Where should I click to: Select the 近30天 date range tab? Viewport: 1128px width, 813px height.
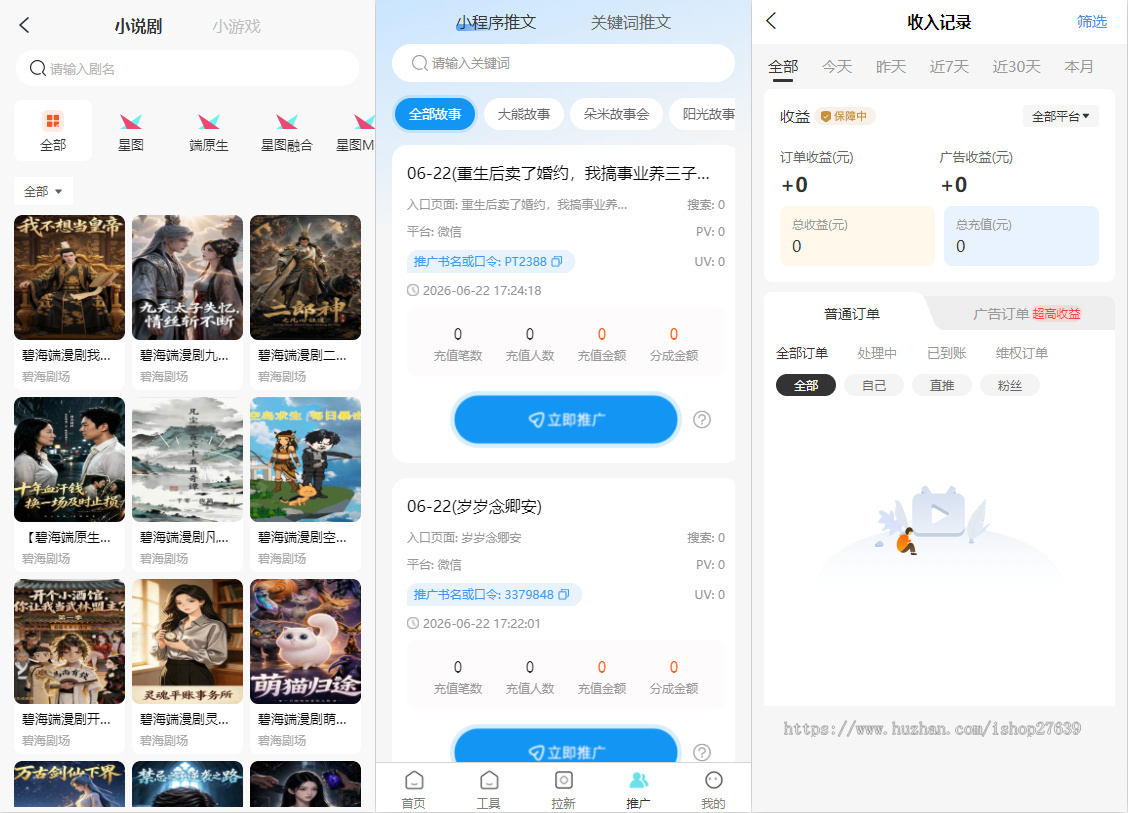(x=1016, y=67)
